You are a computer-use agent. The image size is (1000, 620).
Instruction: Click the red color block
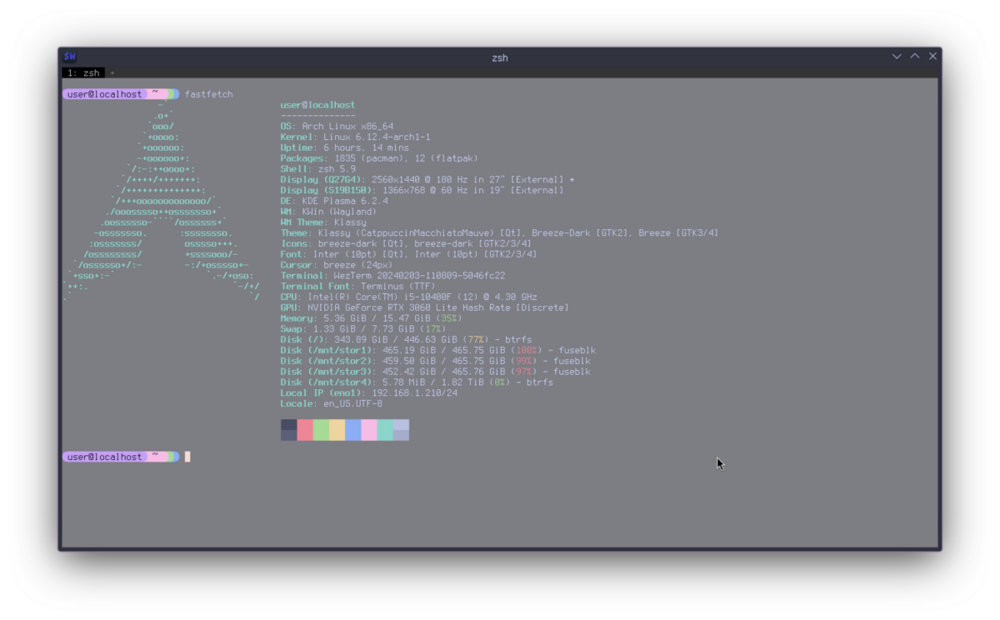click(x=305, y=430)
